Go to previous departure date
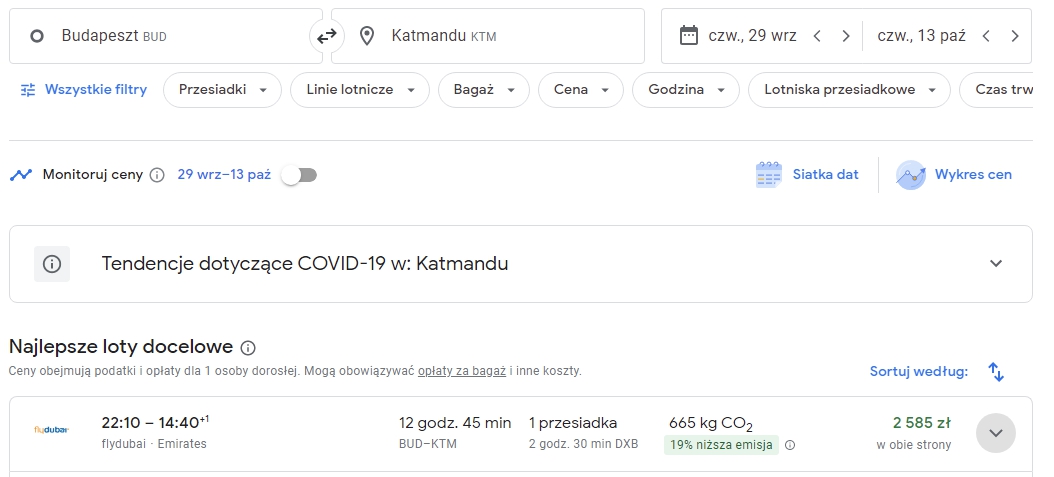The height and width of the screenshot is (477, 1054). pyautogui.click(x=817, y=36)
